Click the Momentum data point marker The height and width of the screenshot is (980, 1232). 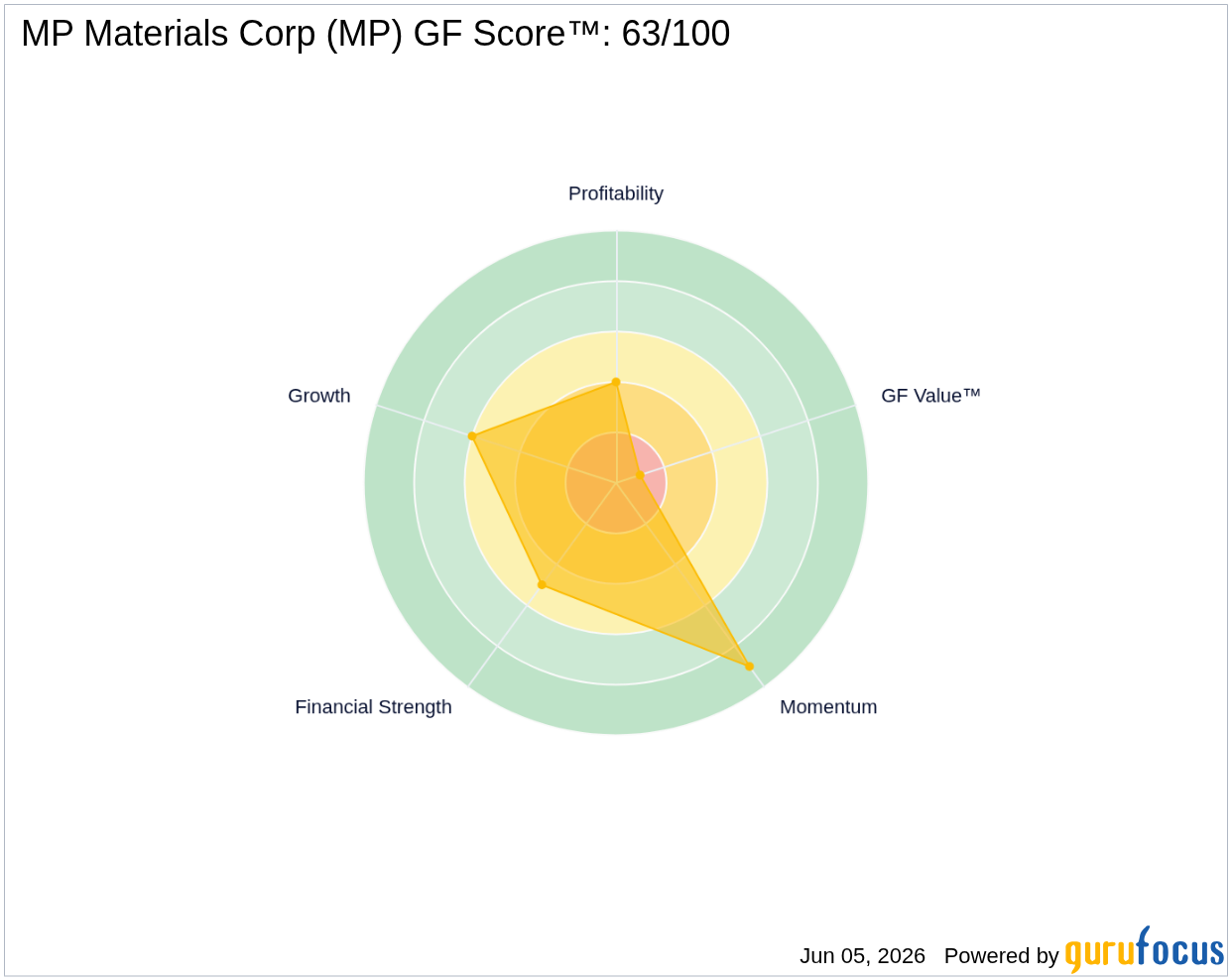click(749, 667)
